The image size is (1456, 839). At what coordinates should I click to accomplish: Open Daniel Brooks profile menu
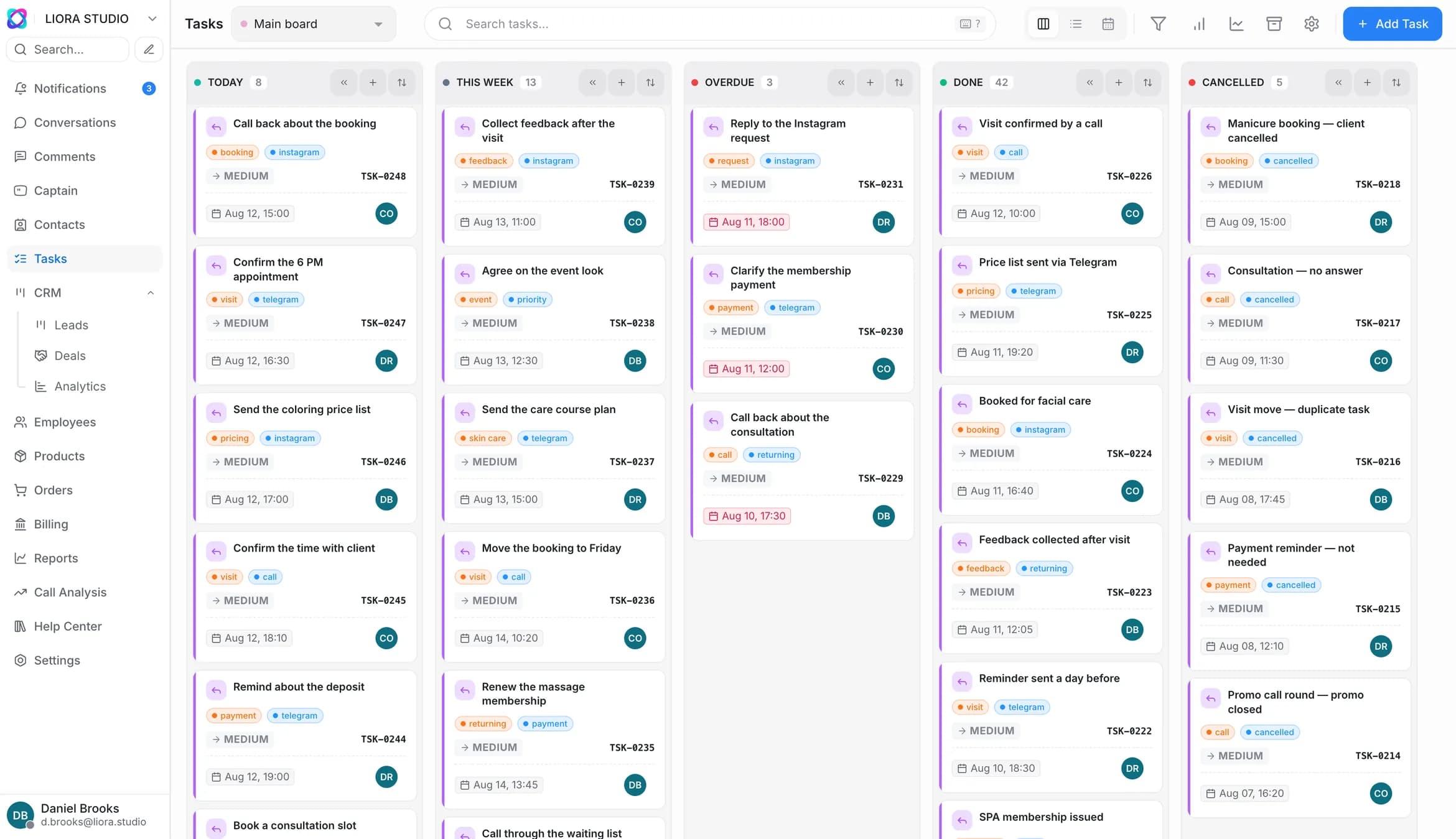(x=85, y=815)
